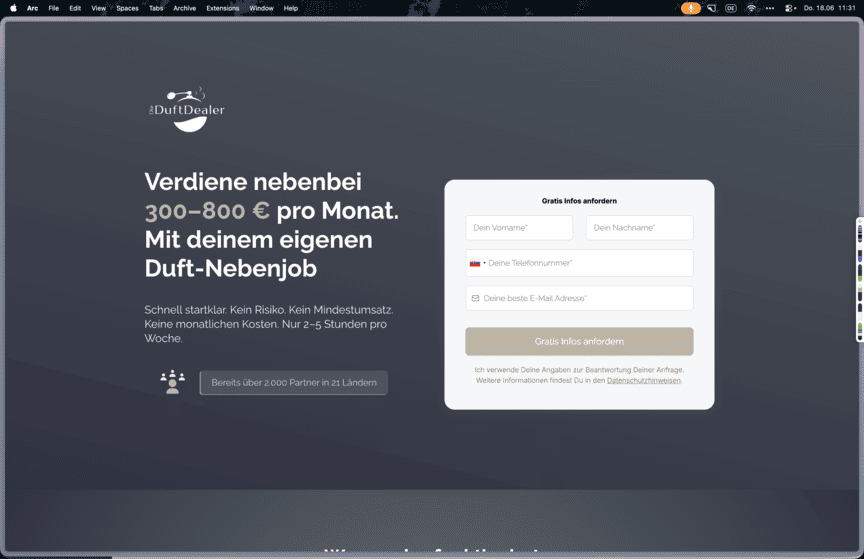Open the Spaces menu
The image size is (864, 559).
[127, 8]
